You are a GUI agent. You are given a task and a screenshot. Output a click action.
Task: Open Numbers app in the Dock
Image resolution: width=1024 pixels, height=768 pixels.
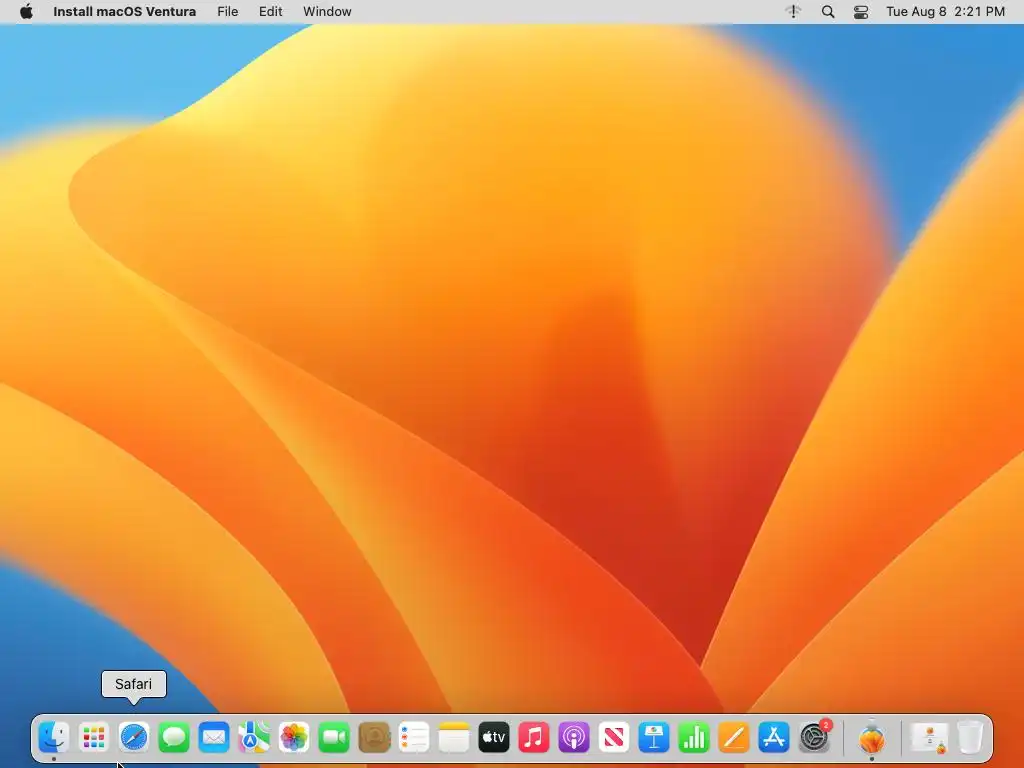coord(694,737)
